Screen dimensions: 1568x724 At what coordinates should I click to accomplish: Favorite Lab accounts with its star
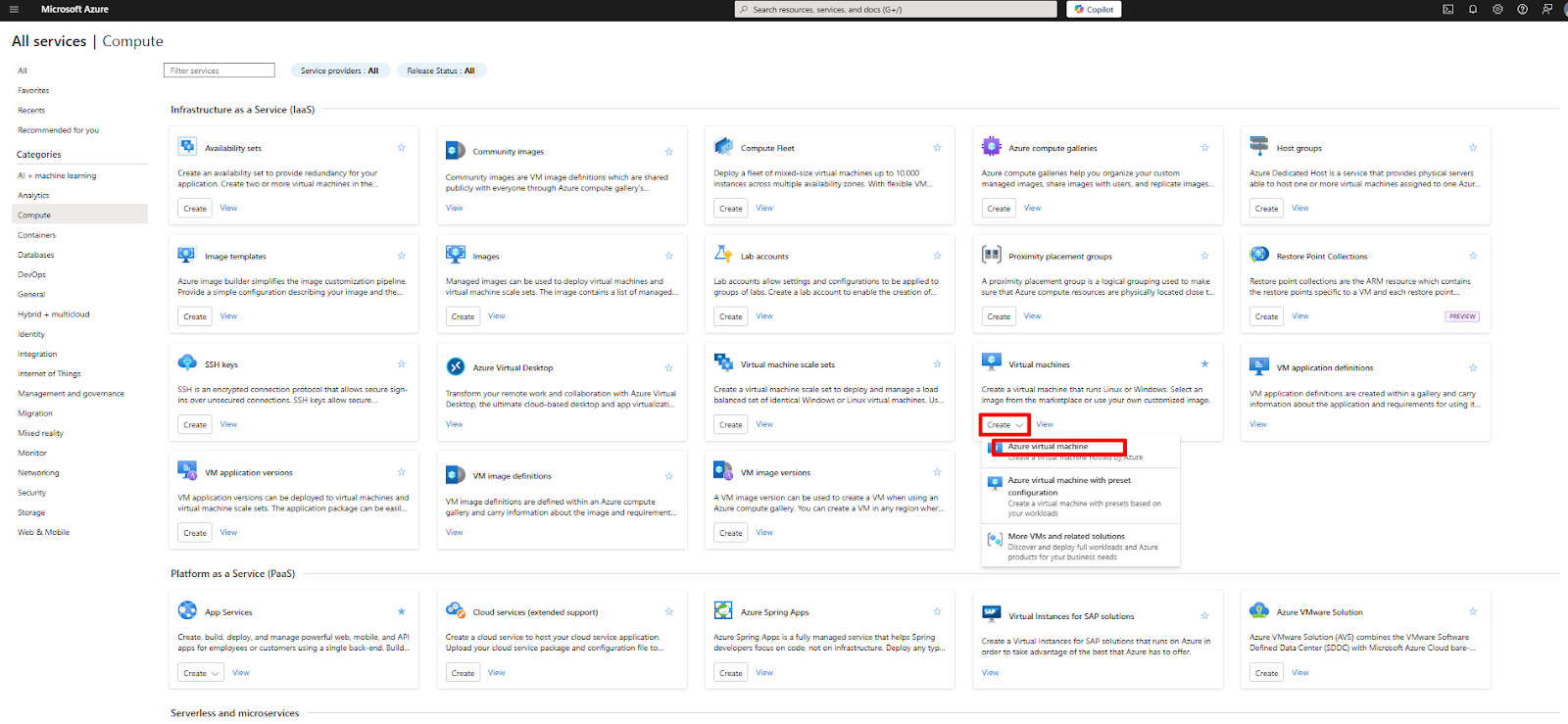point(937,256)
